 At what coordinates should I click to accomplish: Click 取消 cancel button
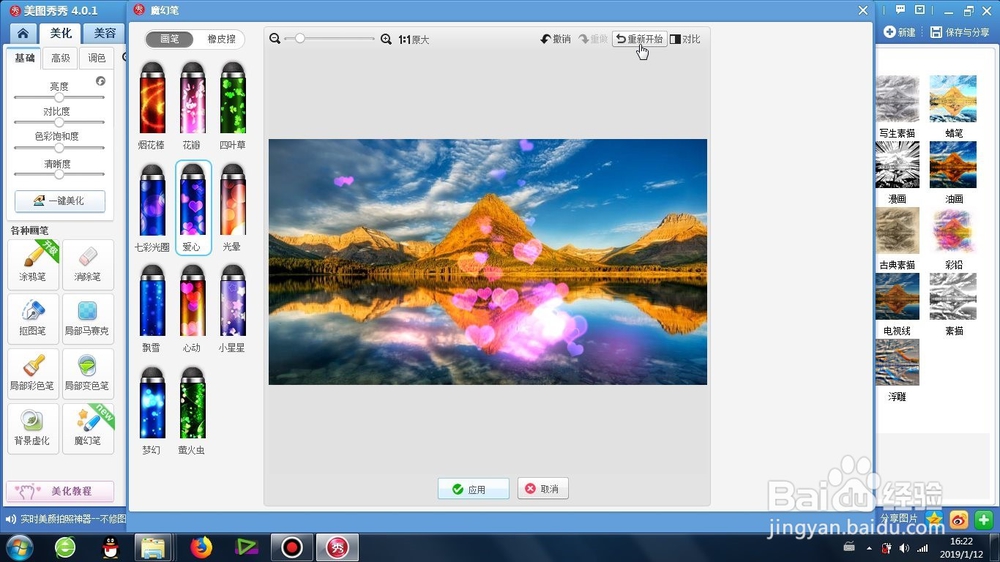pos(543,489)
